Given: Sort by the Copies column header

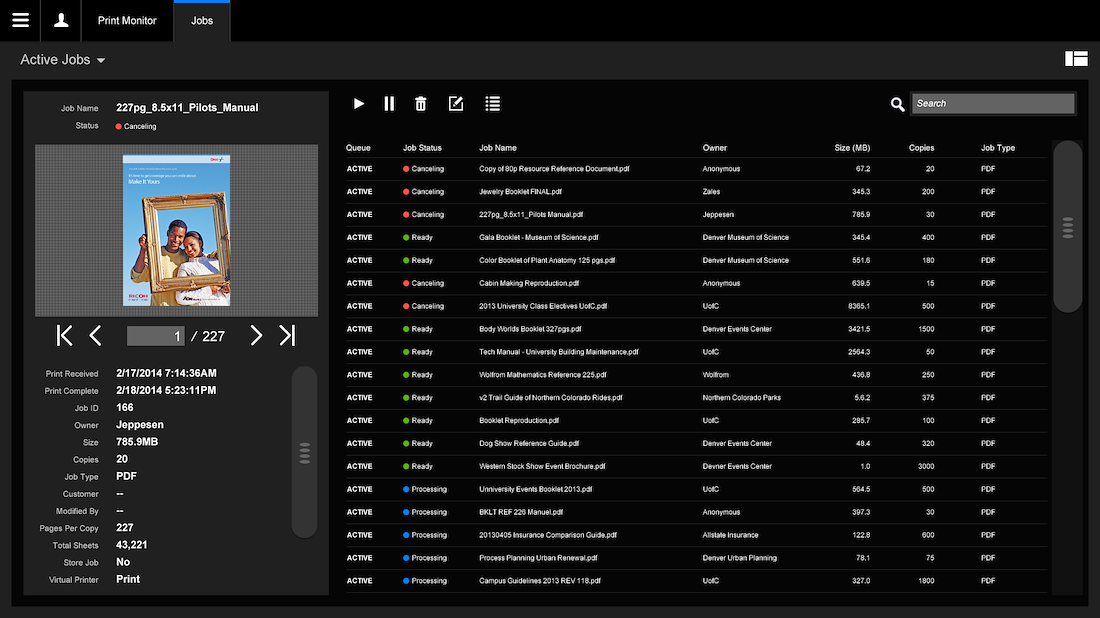Looking at the screenshot, I should click(x=921, y=148).
